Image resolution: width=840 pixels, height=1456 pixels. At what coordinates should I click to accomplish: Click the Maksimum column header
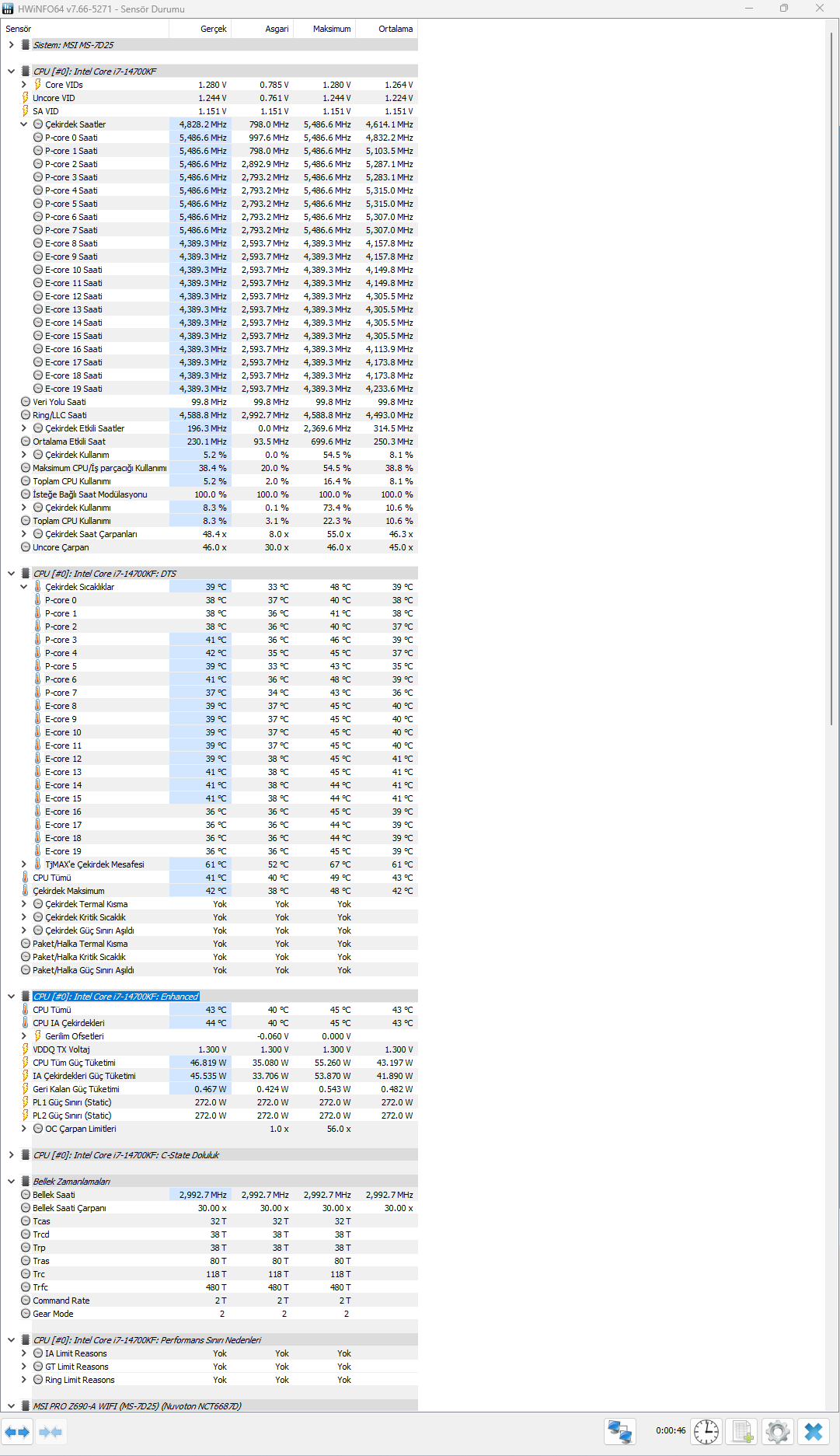pos(324,29)
